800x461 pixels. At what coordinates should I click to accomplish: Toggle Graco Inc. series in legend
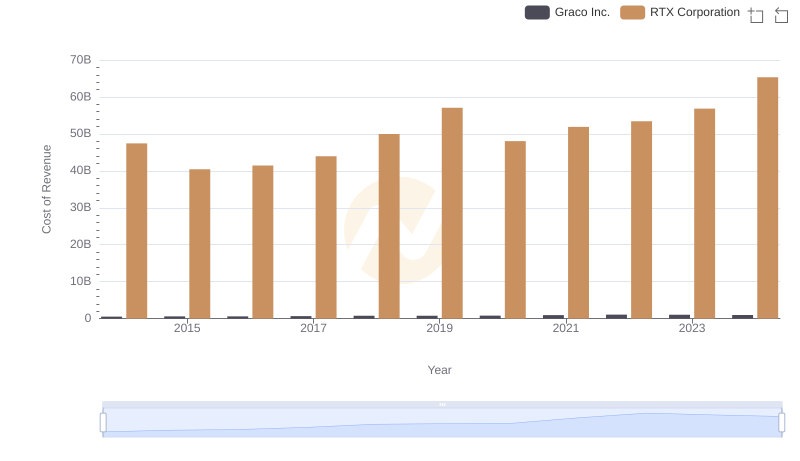567,12
